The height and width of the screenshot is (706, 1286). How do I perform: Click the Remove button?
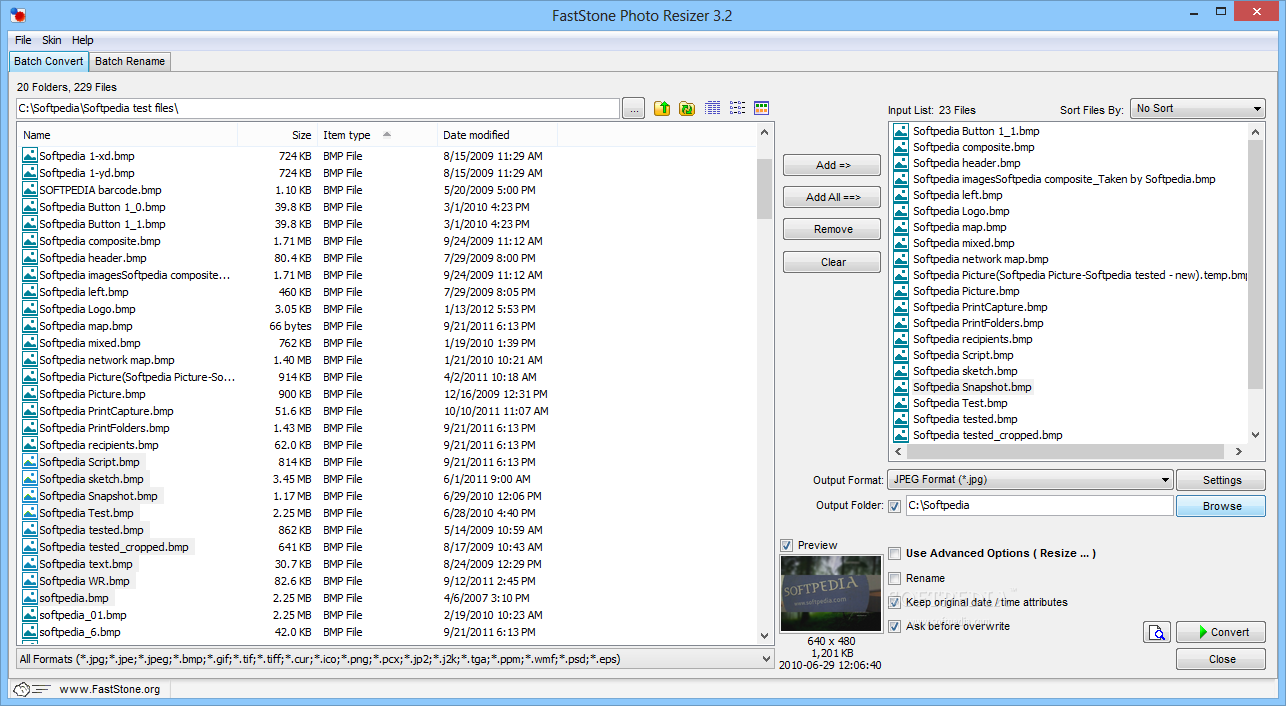pos(832,229)
